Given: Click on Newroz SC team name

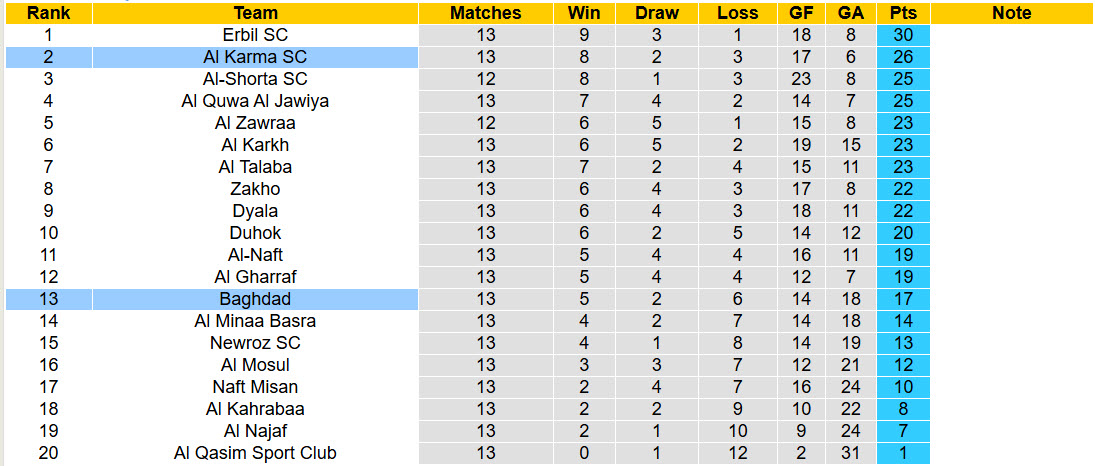Looking at the screenshot, I should coord(255,343).
